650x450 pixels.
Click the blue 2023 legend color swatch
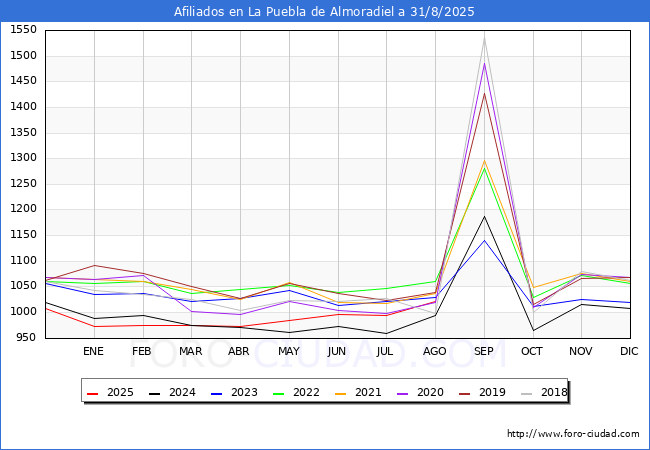216,393
